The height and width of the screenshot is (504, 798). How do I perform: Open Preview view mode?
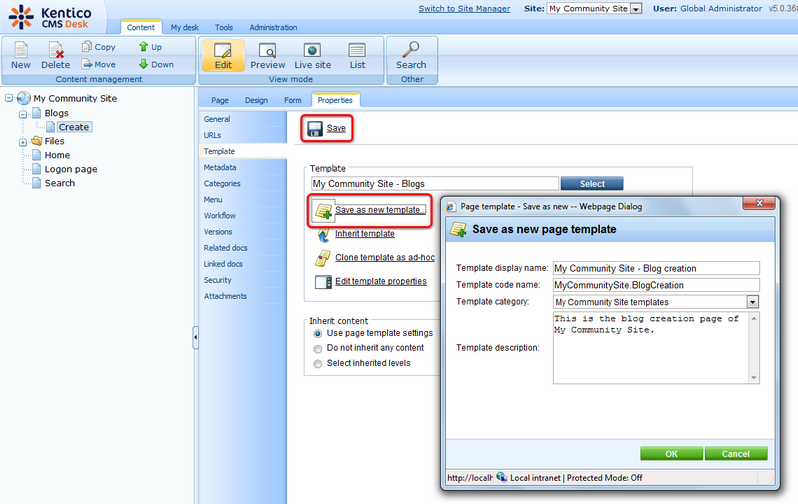pyautogui.click(x=268, y=55)
